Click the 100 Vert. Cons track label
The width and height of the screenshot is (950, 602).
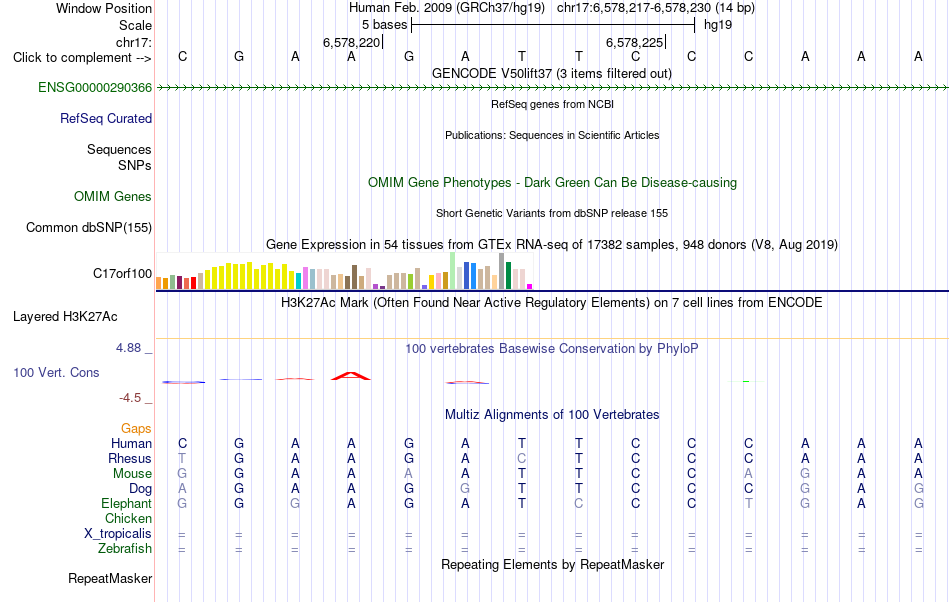click(56, 372)
